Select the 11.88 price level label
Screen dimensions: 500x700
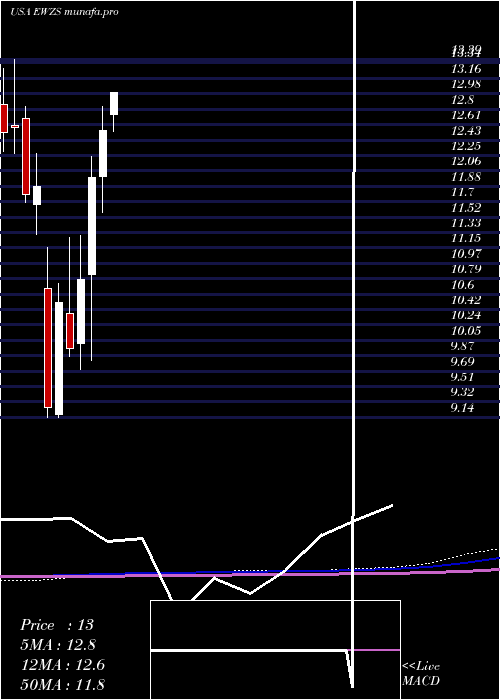tap(466, 177)
